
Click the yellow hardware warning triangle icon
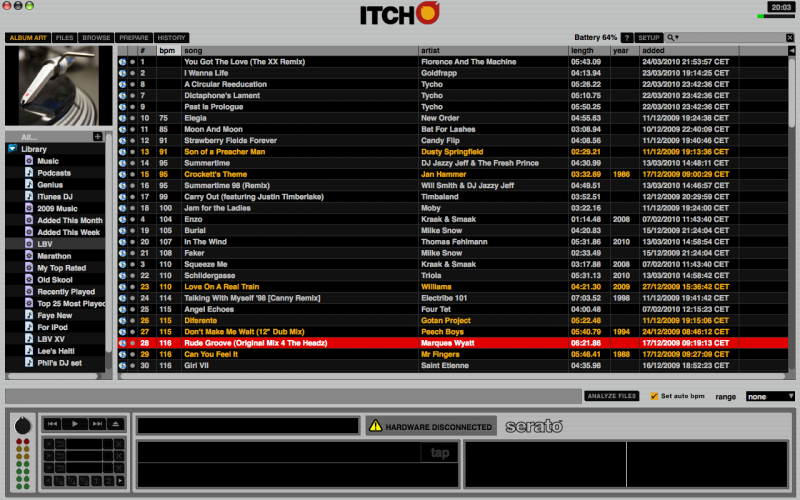coord(376,426)
